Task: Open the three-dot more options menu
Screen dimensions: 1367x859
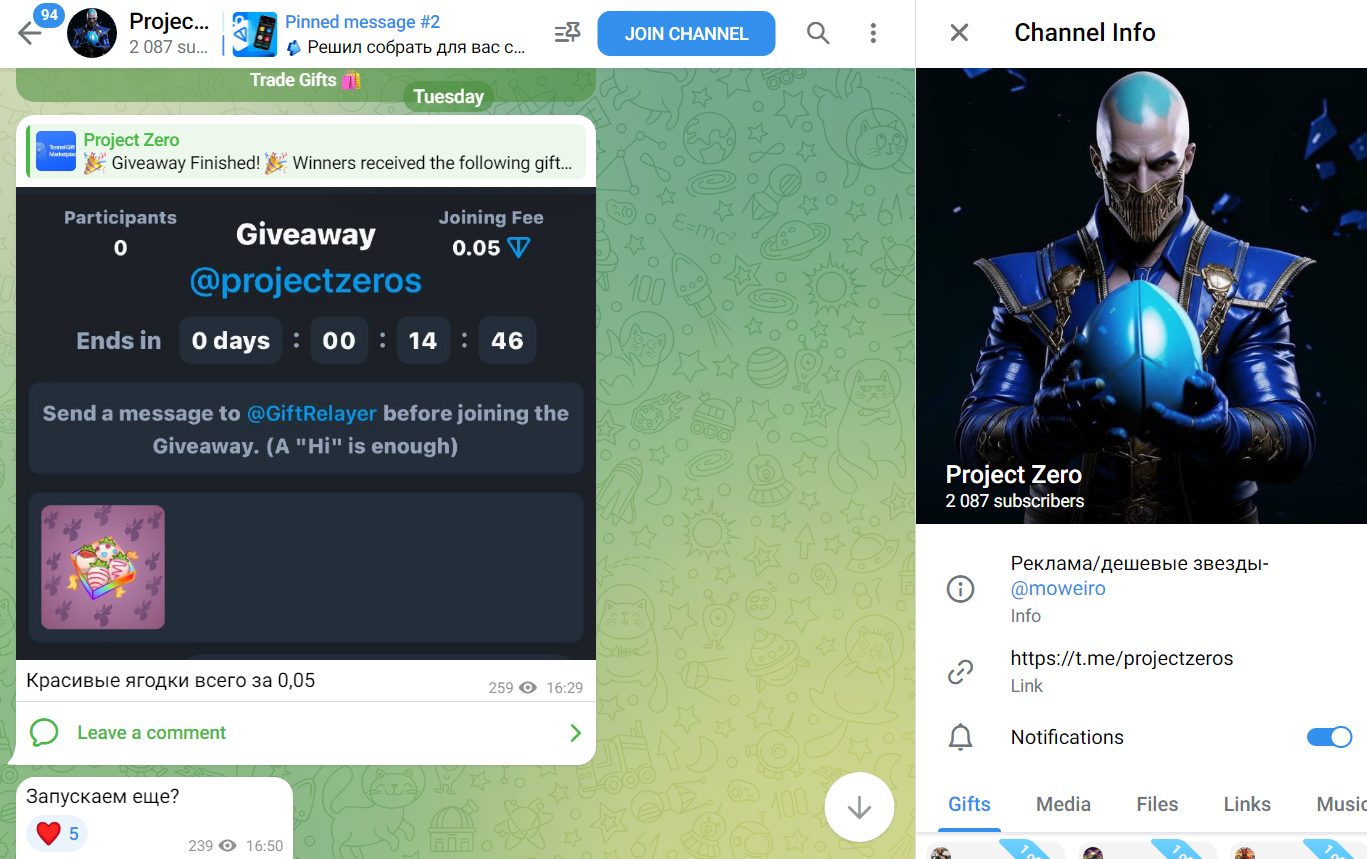Action: pyautogui.click(x=873, y=34)
